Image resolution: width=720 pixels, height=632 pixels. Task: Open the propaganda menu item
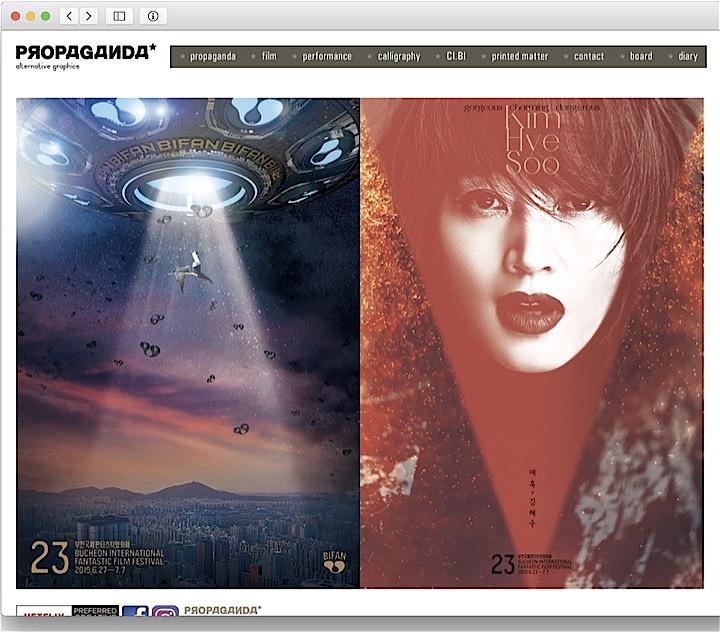tap(212, 57)
